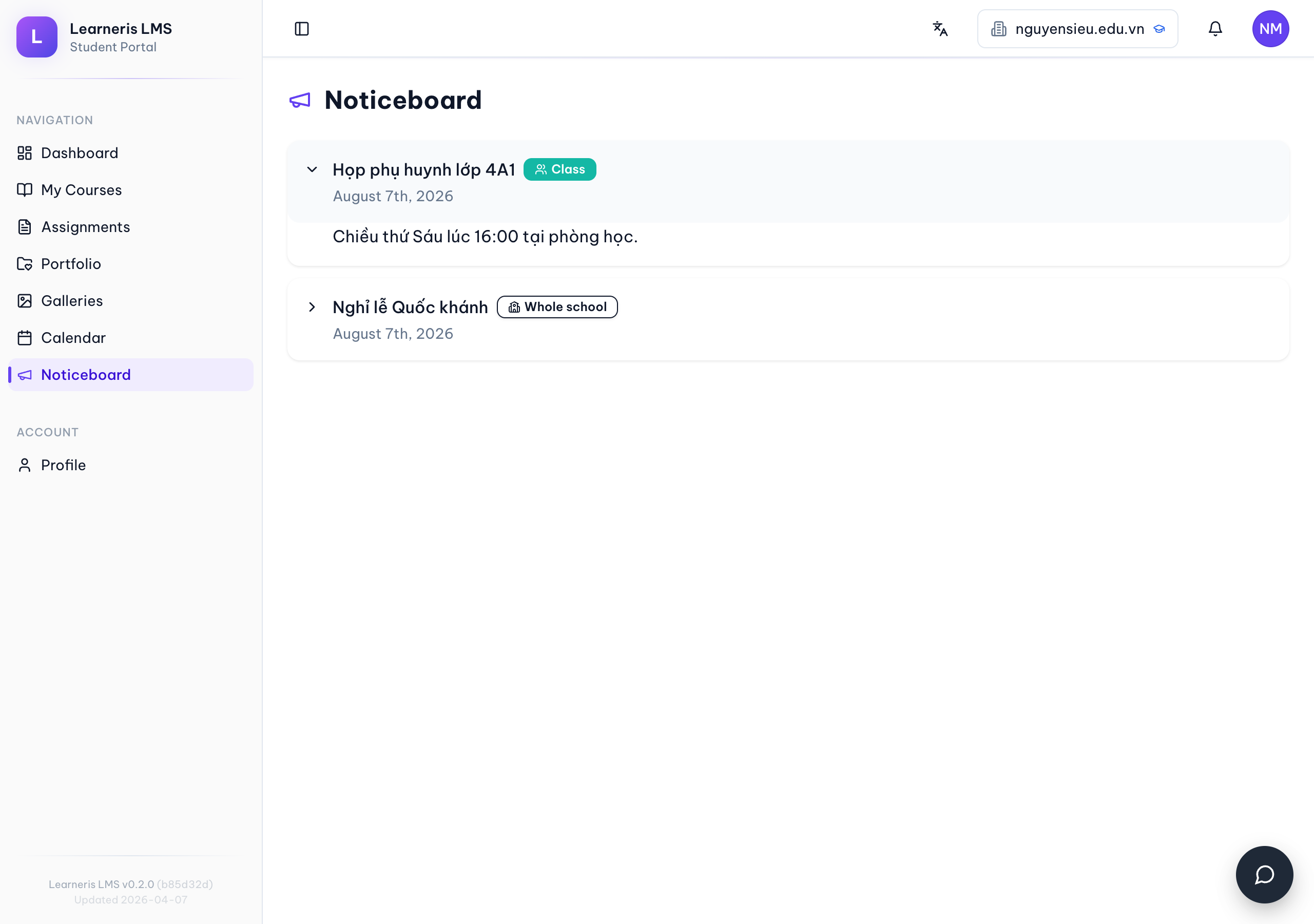
Task: Toggle the sidebar panel icon
Action: pyautogui.click(x=302, y=29)
